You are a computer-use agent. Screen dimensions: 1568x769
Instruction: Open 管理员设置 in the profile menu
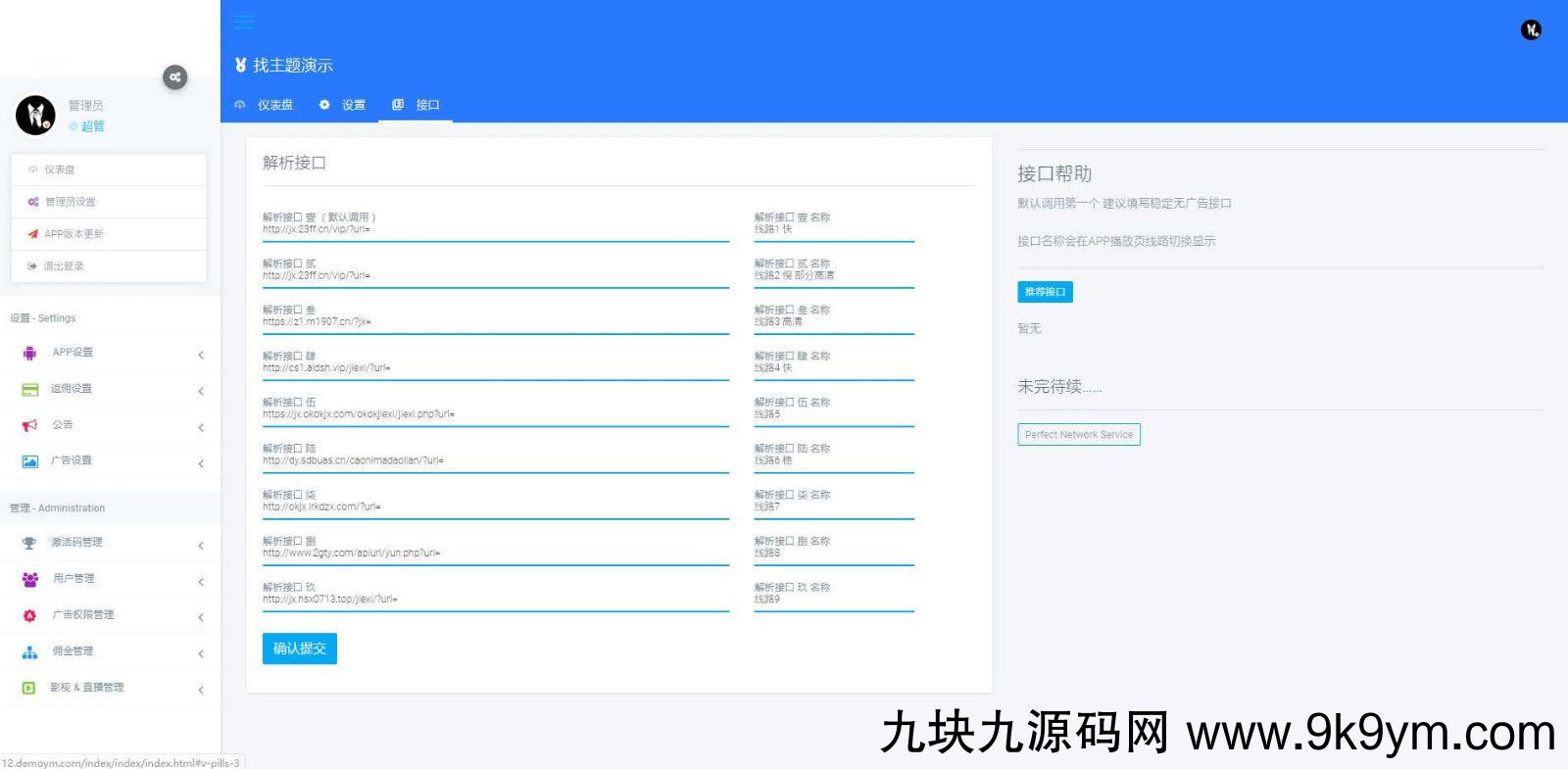point(70,202)
